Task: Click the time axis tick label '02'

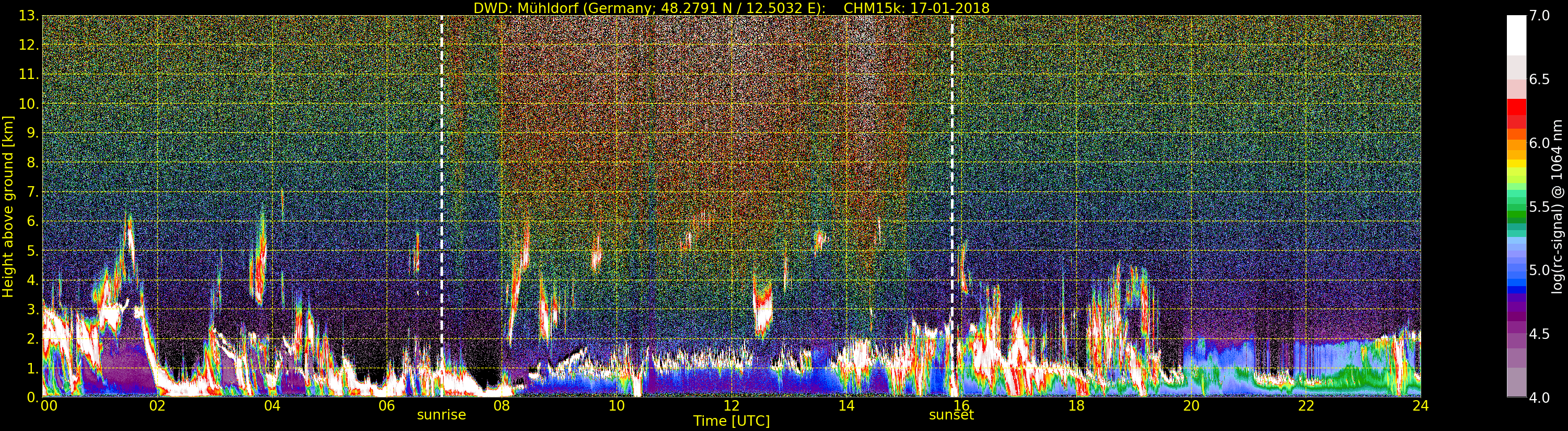Action: pyautogui.click(x=158, y=405)
